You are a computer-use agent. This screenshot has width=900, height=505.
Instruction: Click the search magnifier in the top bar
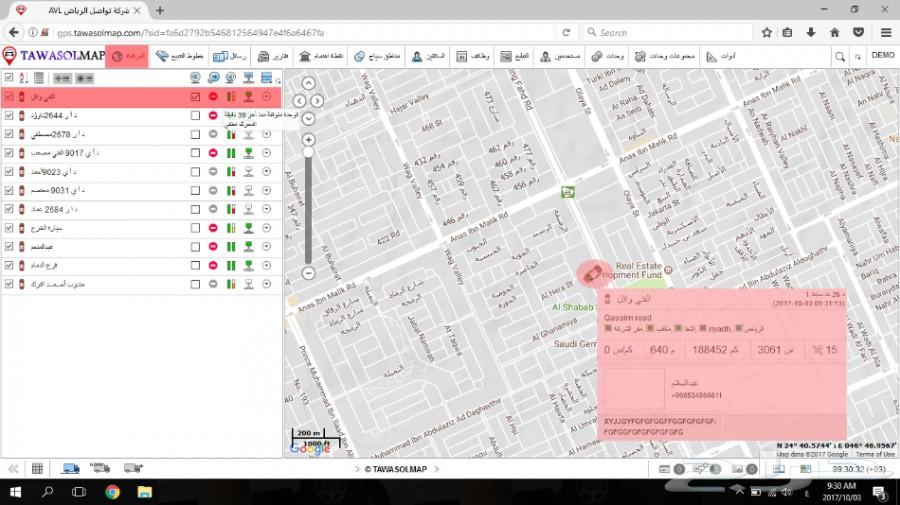pos(840,56)
